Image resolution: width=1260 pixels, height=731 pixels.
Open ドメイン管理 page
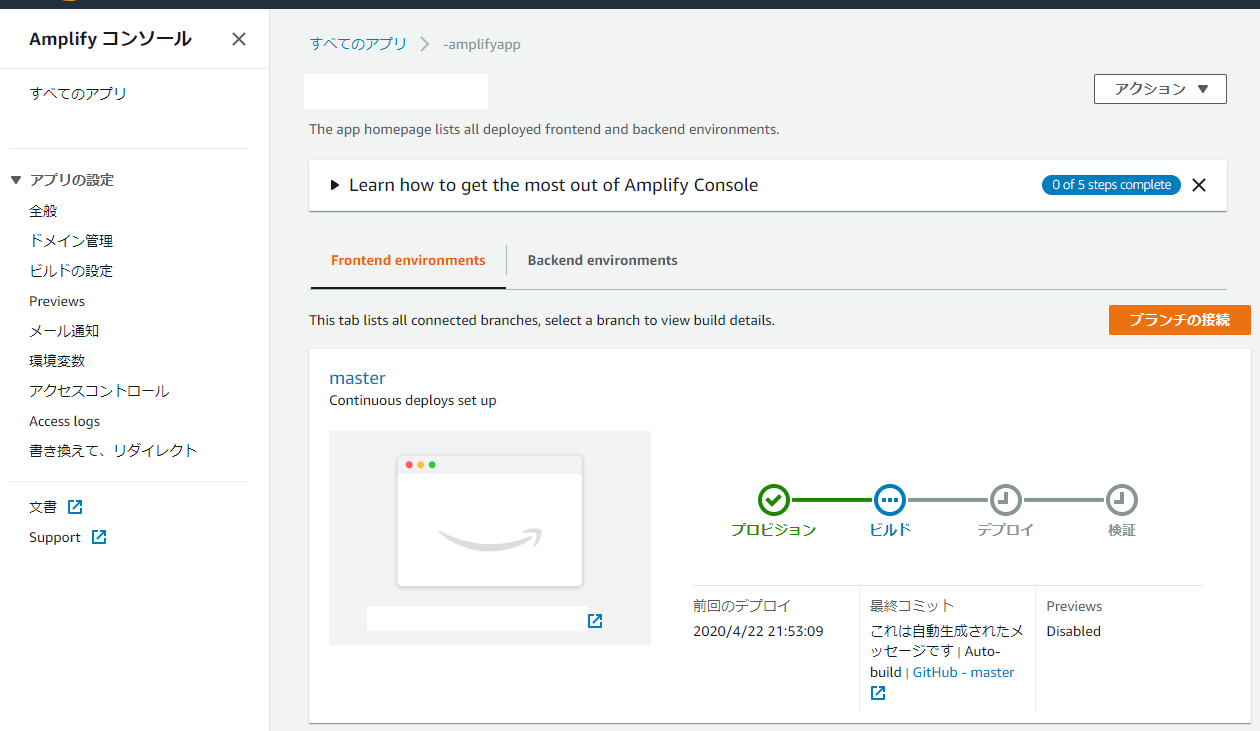pyautogui.click(x=71, y=241)
